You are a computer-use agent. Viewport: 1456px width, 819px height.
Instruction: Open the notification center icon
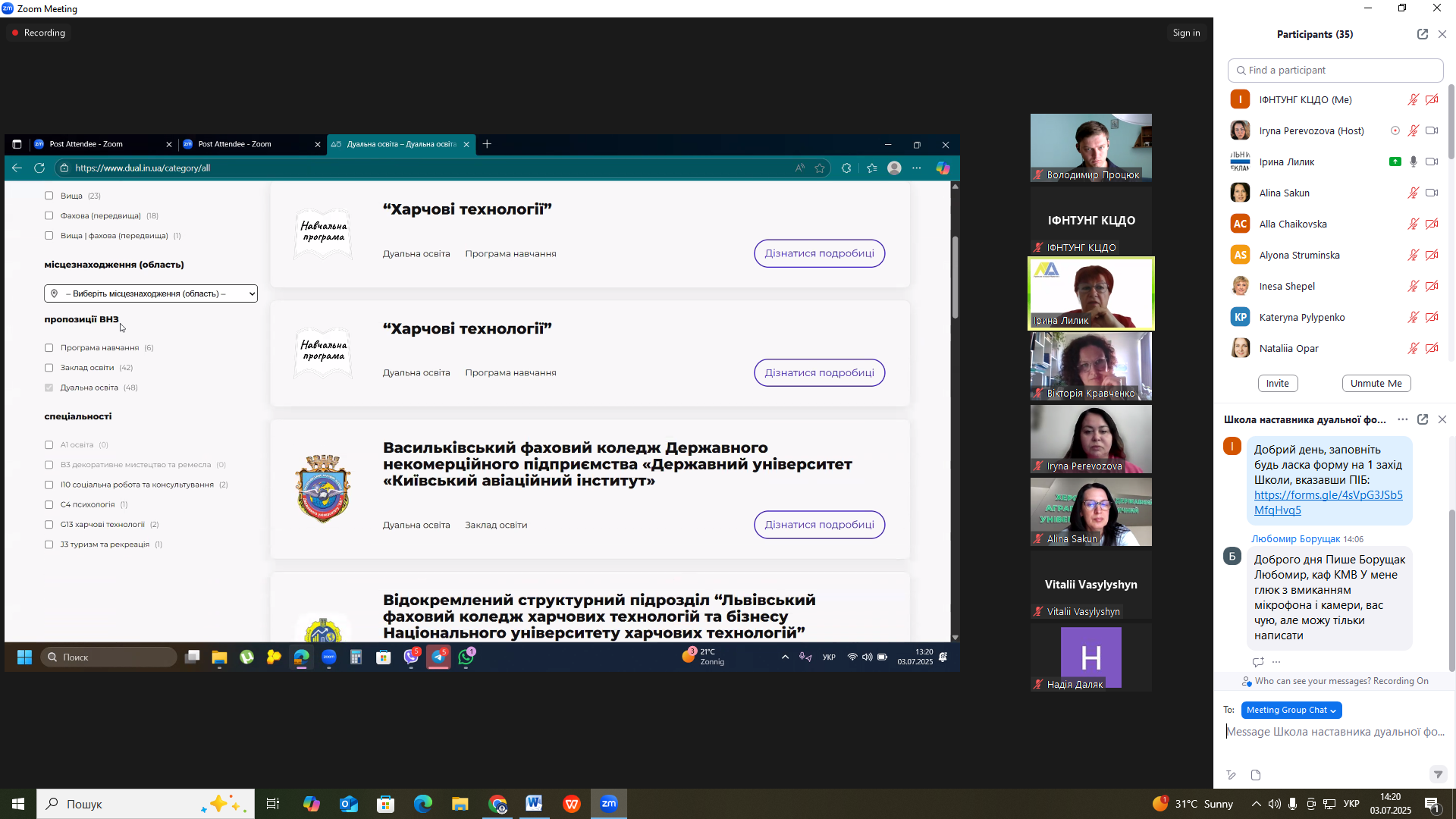point(1432,804)
